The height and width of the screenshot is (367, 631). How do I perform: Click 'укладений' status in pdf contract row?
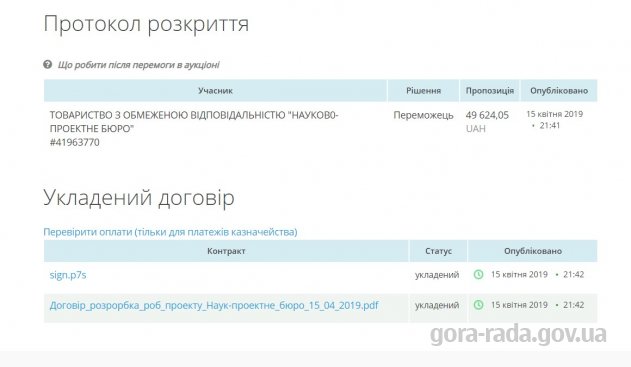pos(437,305)
